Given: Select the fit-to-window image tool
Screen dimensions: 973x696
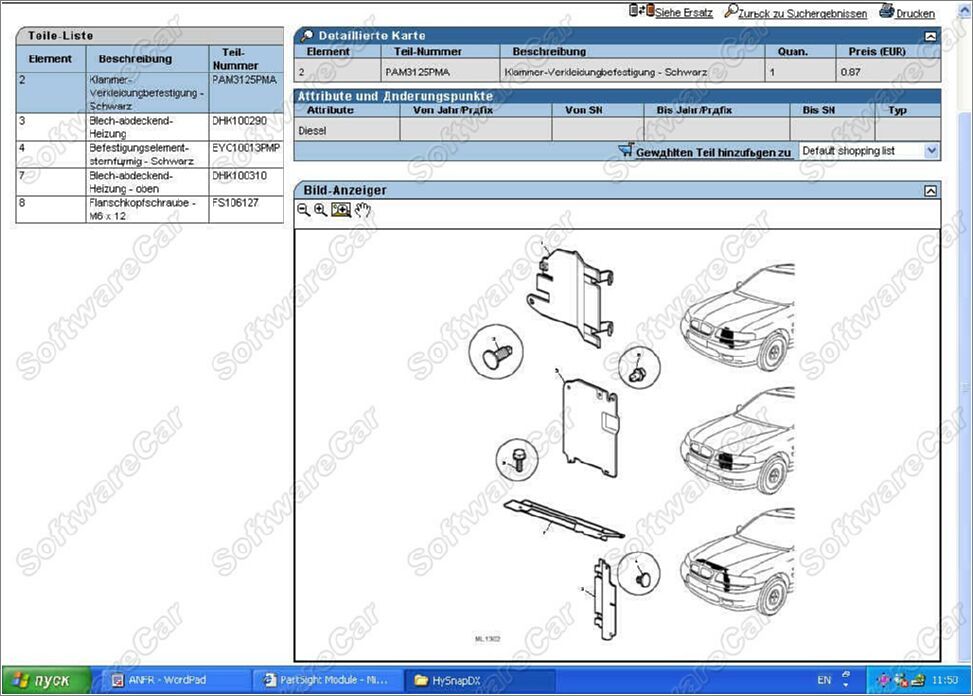Looking at the screenshot, I should (341, 210).
